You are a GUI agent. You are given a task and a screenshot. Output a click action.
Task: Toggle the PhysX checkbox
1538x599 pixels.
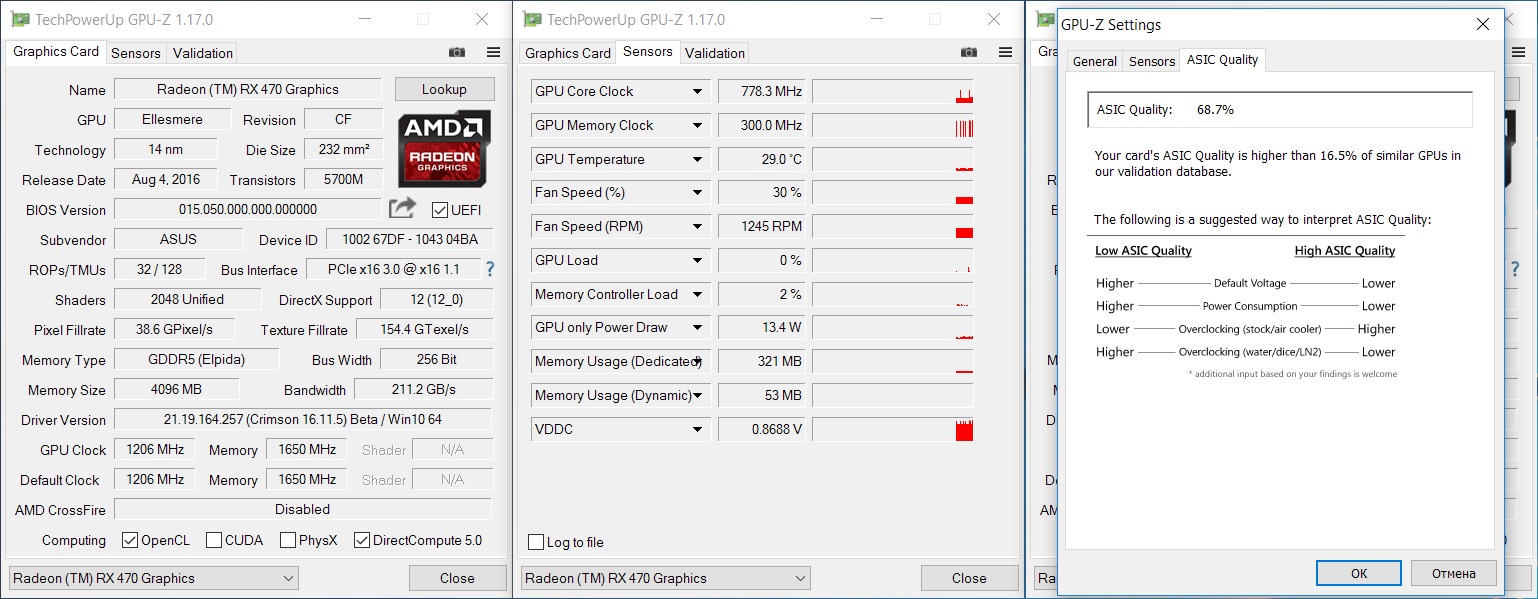click(x=288, y=540)
